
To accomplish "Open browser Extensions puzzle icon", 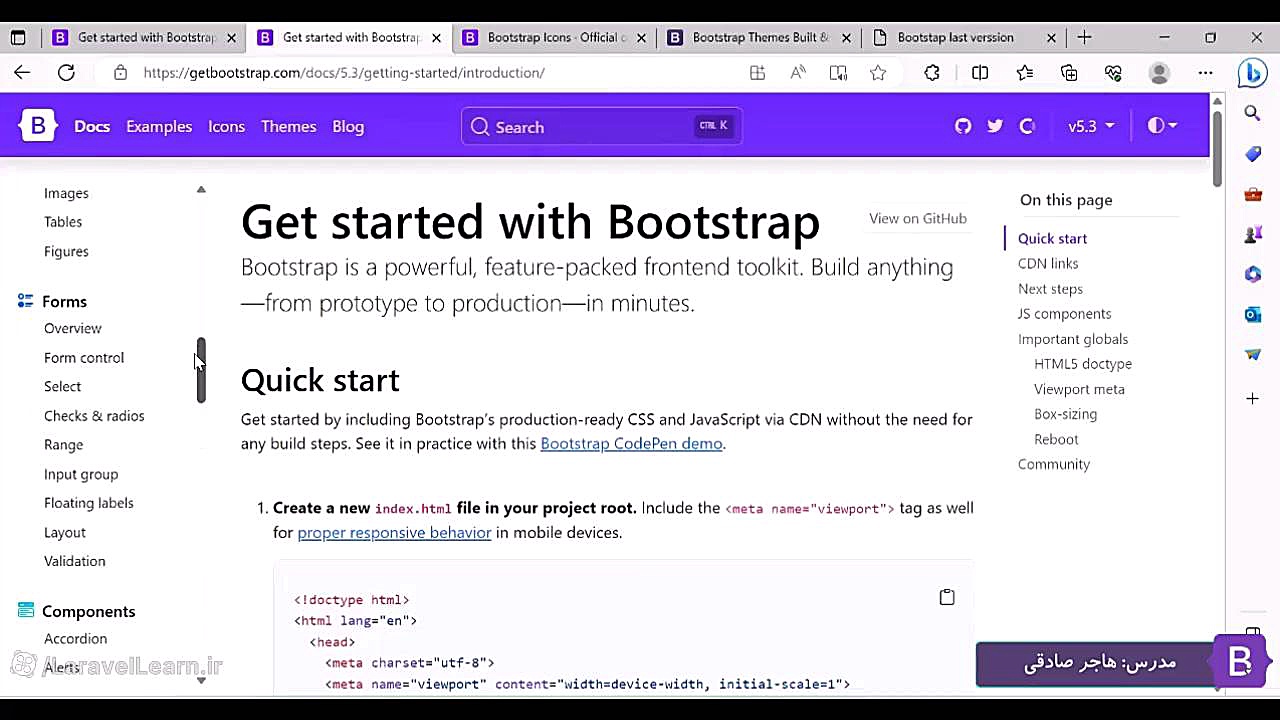I will 932,72.
